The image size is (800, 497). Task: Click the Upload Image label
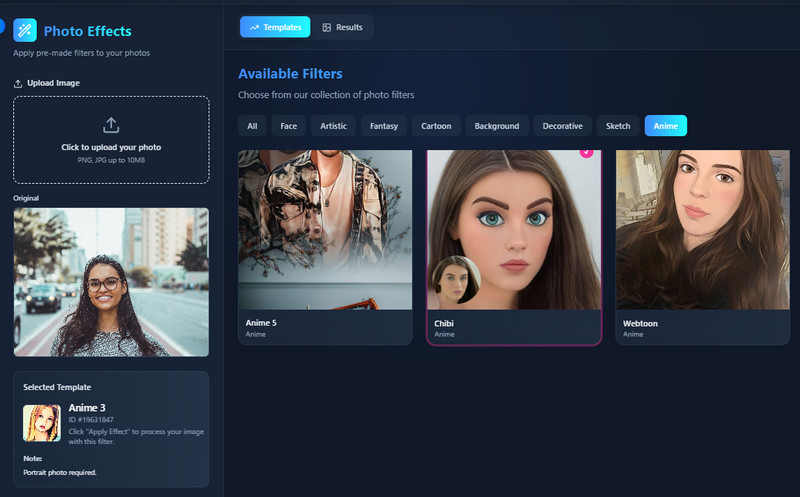pos(53,83)
